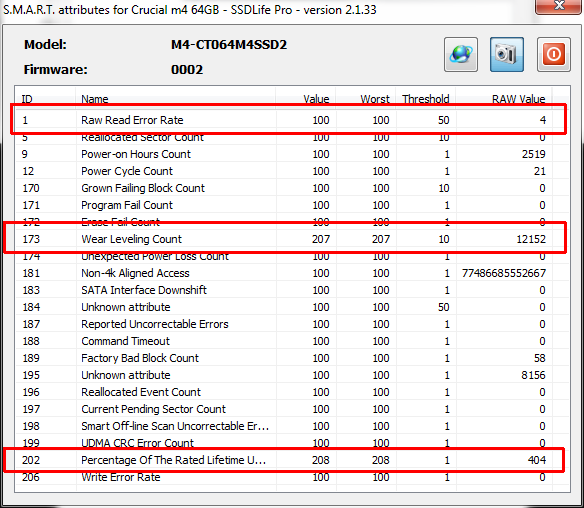Select the Reported Uncorrectable Errors row
The height and width of the screenshot is (508, 584).
292,324
